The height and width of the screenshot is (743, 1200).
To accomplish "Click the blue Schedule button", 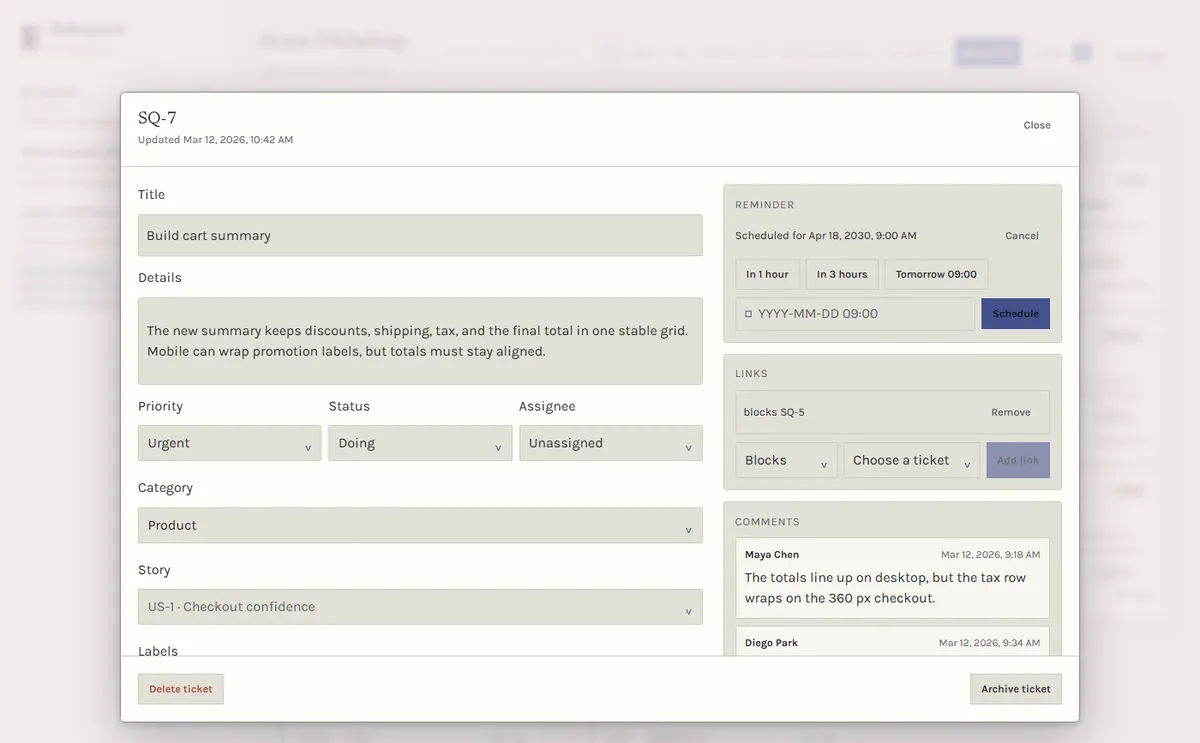I will pyautogui.click(x=1016, y=314).
